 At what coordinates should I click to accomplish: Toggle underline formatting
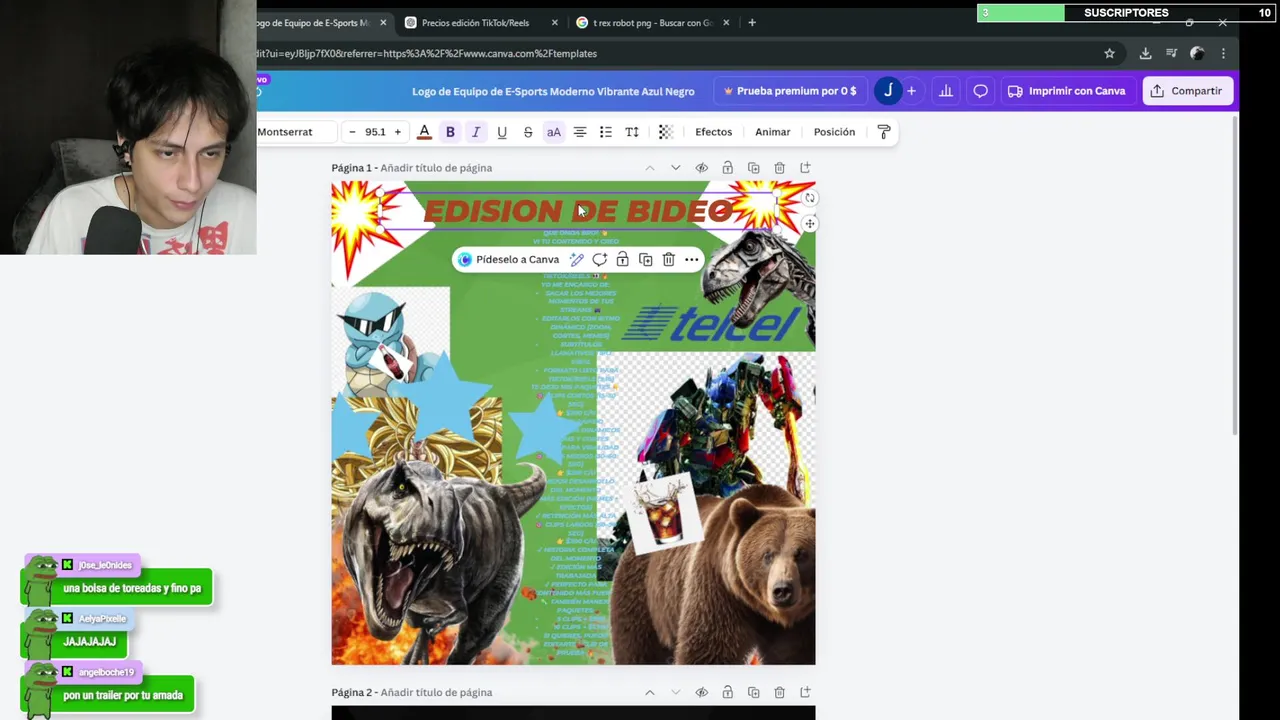(x=502, y=132)
